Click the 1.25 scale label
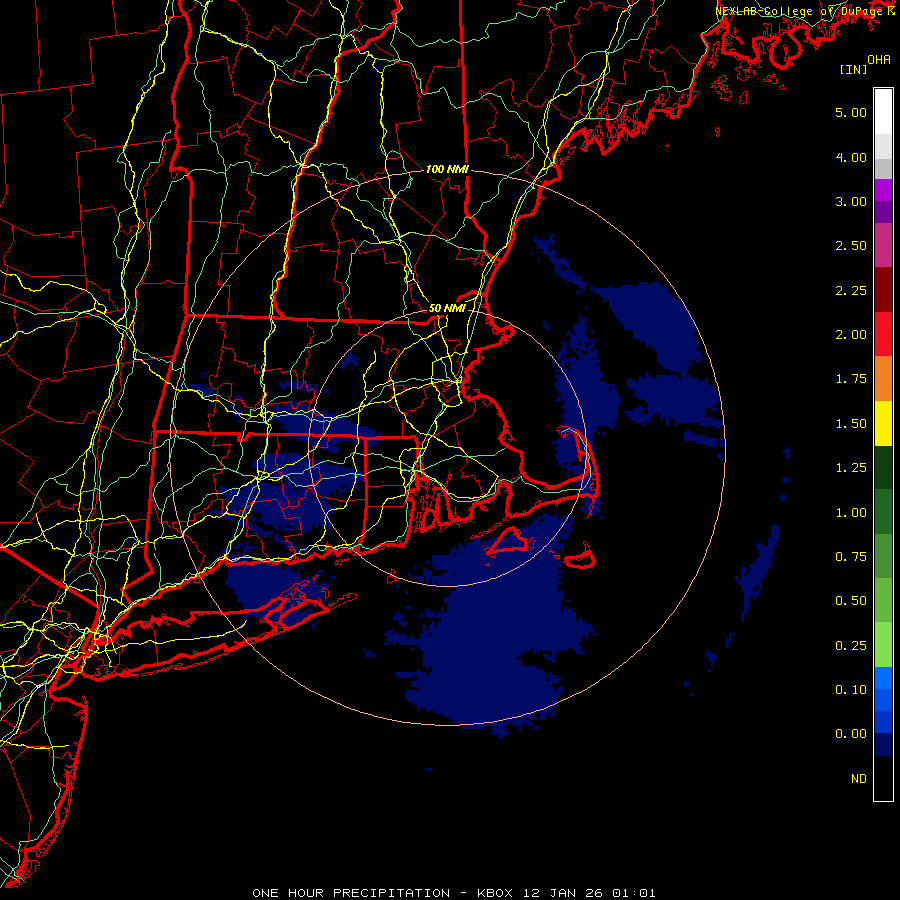Screen dimensions: 900x900 (x=851, y=468)
